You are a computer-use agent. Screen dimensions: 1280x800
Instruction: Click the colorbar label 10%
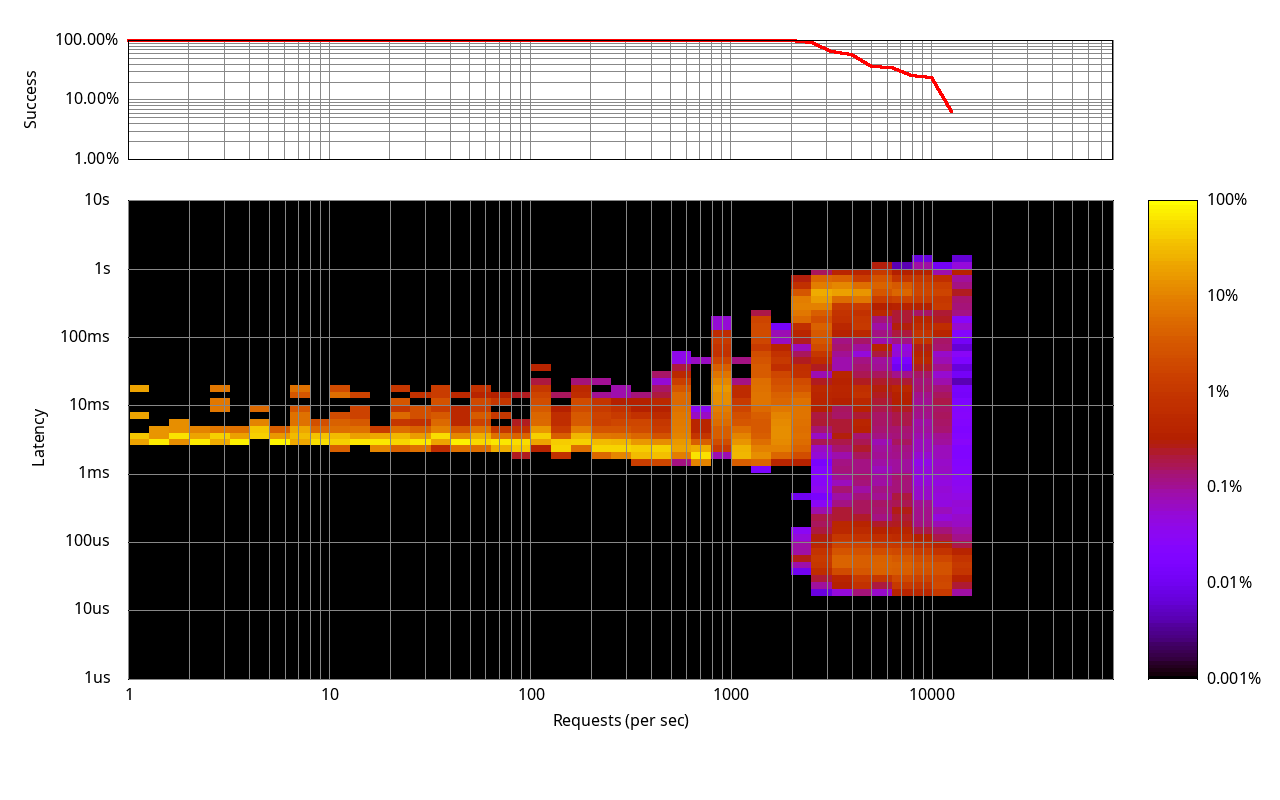point(1223,296)
